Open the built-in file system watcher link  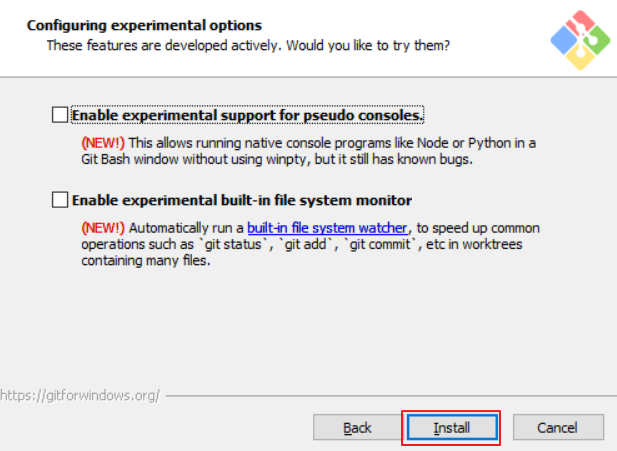[327, 228]
